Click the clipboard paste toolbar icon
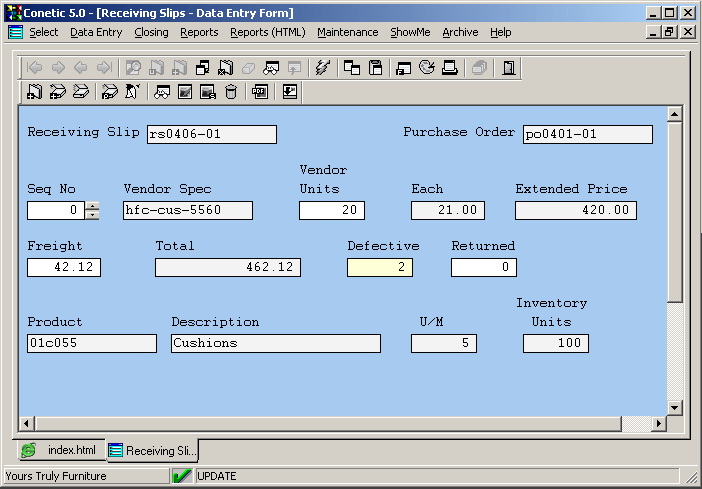This screenshot has height=489, width=702. coord(376,68)
